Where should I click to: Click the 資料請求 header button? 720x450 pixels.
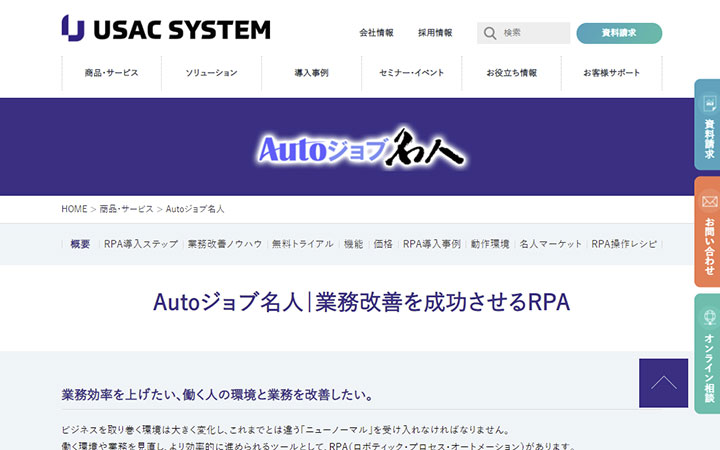[619, 33]
